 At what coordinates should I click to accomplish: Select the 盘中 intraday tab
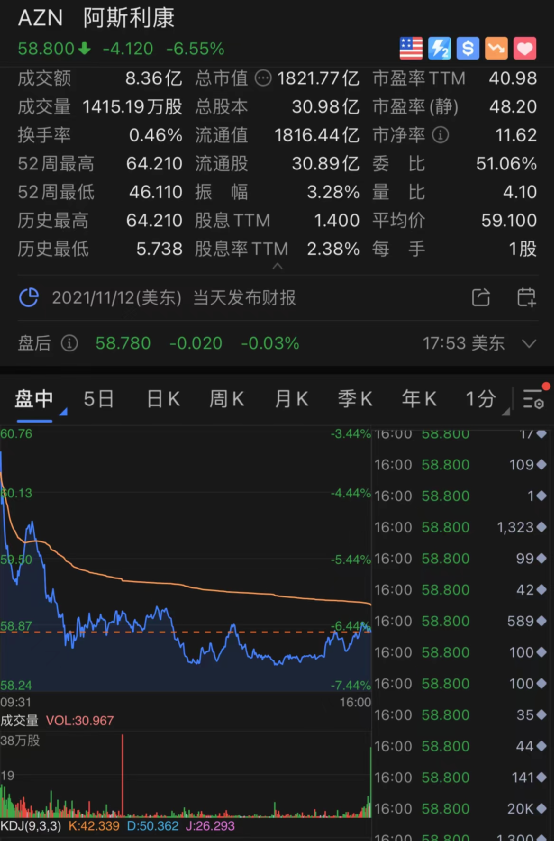(x=34, y=399)
